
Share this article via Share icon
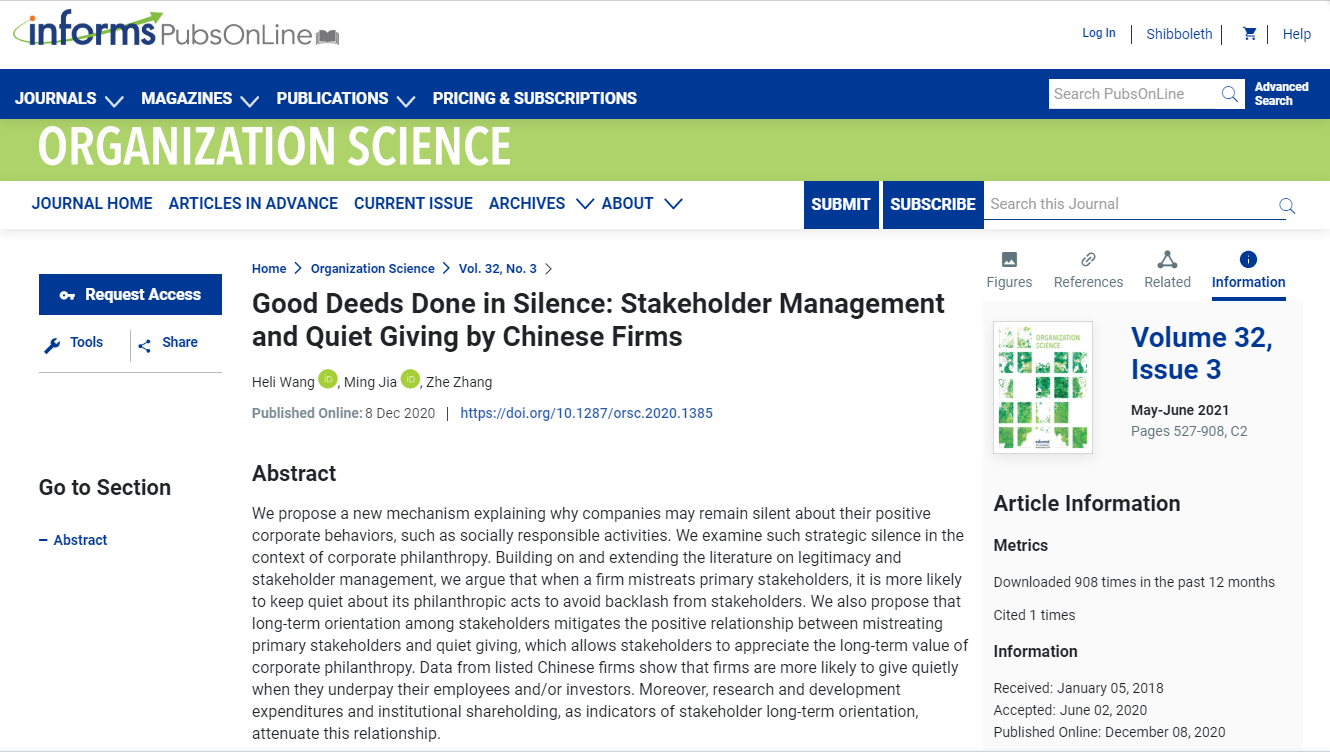[168, 343]
